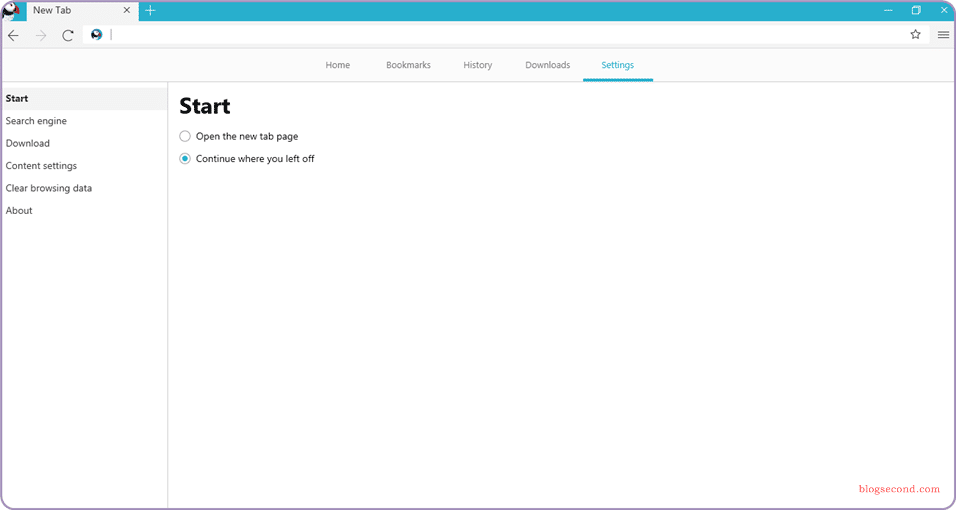This screenshot has width=956, height=510.
Task: View the Downloads tab
Action: coord(548,65)
